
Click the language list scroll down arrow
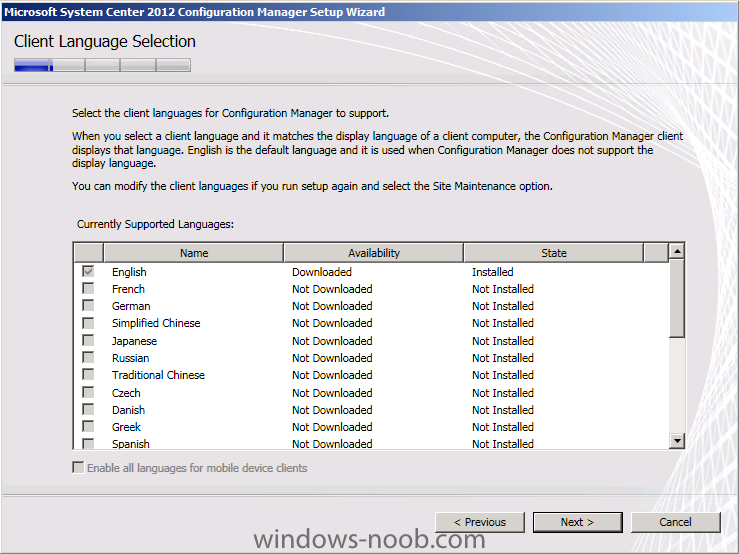pos(677,441)
